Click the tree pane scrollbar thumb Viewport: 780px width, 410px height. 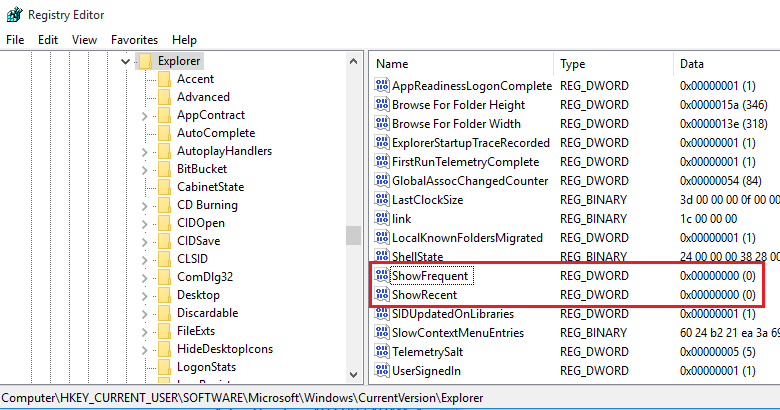(354, 235)
